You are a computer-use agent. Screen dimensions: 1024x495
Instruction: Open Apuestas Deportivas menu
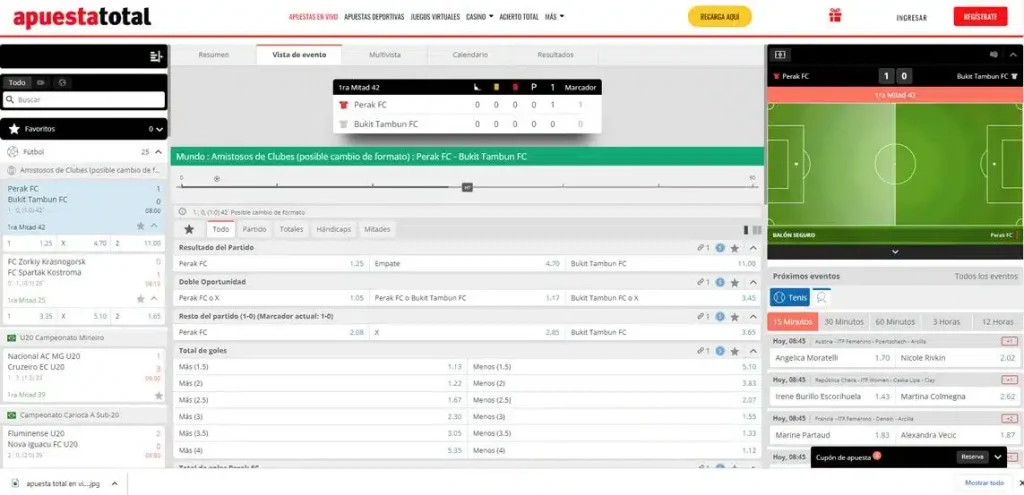[x=374, y=17]
